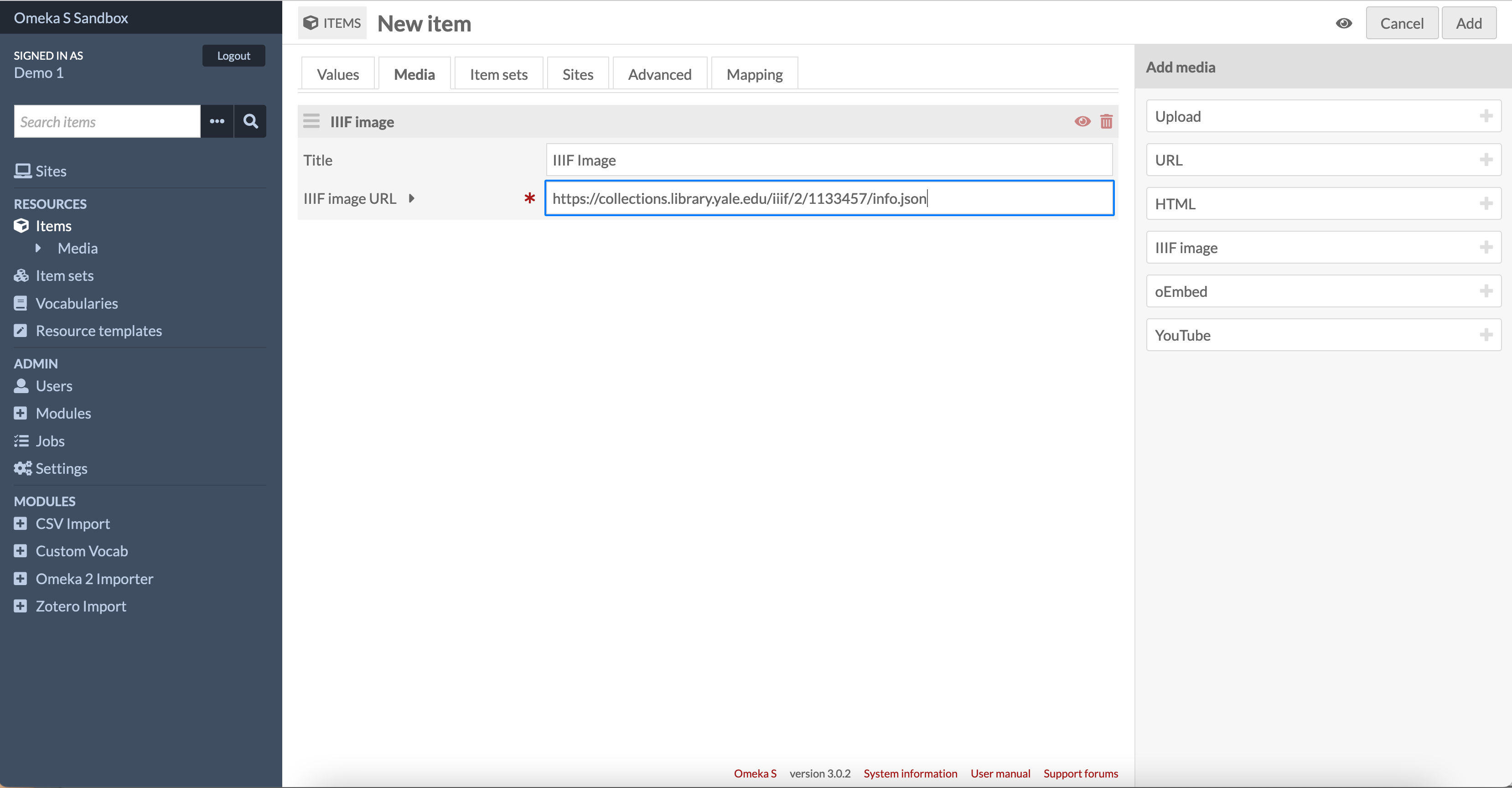Open User manual link
1512x788 pixels.
pyautogui.click(x=1000, y=773)
